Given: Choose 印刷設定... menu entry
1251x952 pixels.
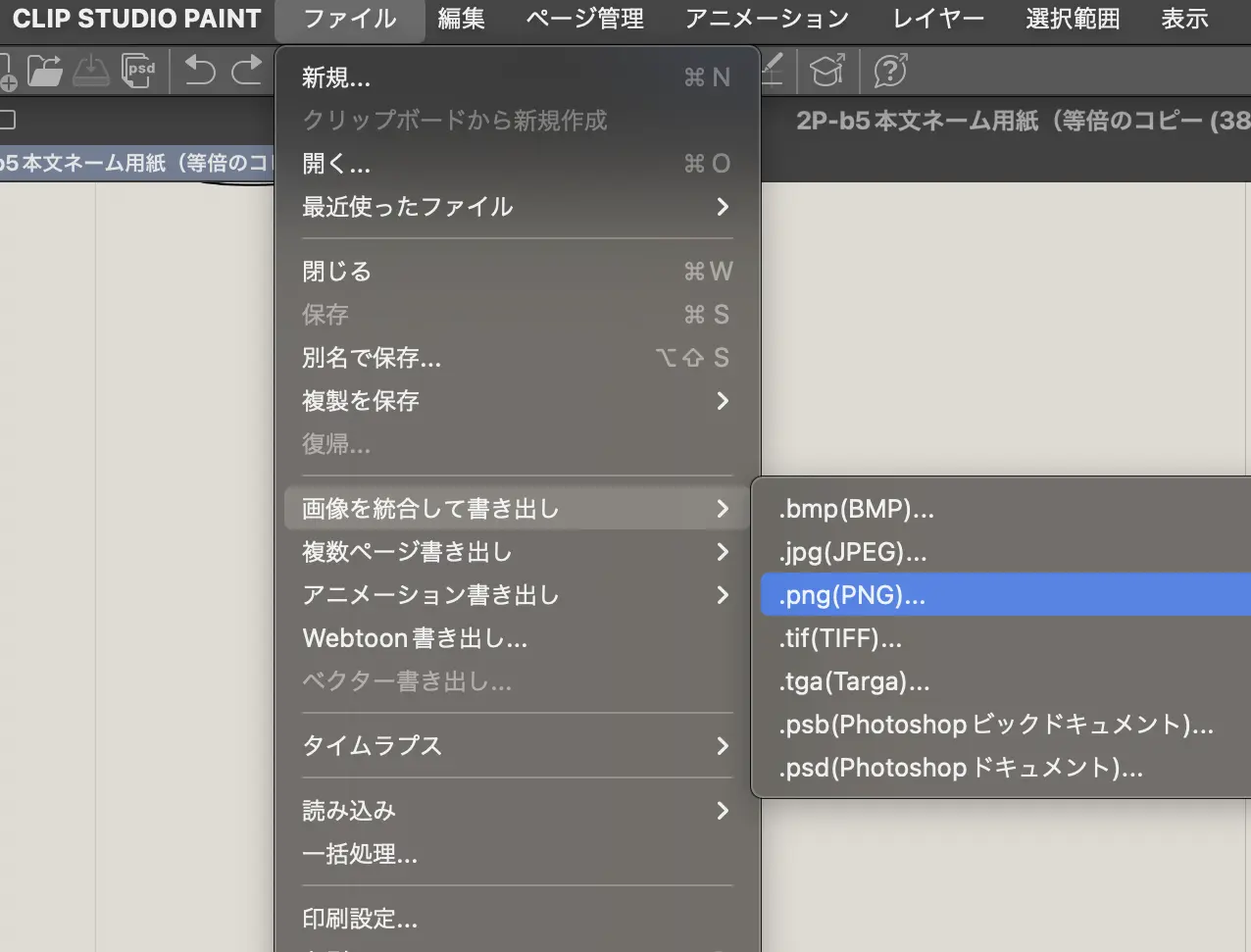Looking at the screenshot, I should point(518,919).
